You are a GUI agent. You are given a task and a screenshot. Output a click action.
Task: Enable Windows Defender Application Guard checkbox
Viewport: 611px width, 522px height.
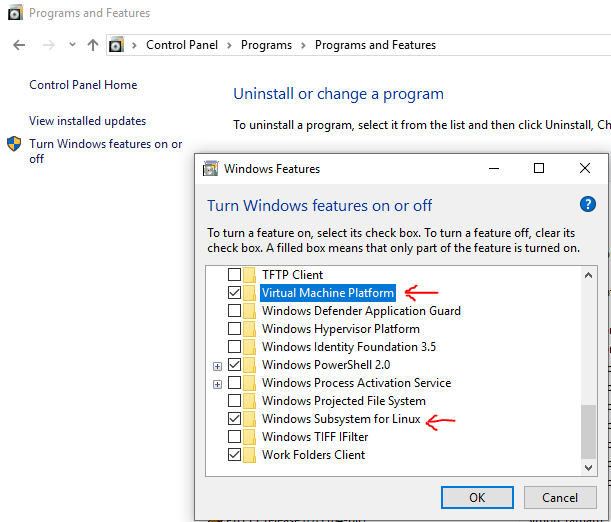[234, 310]
